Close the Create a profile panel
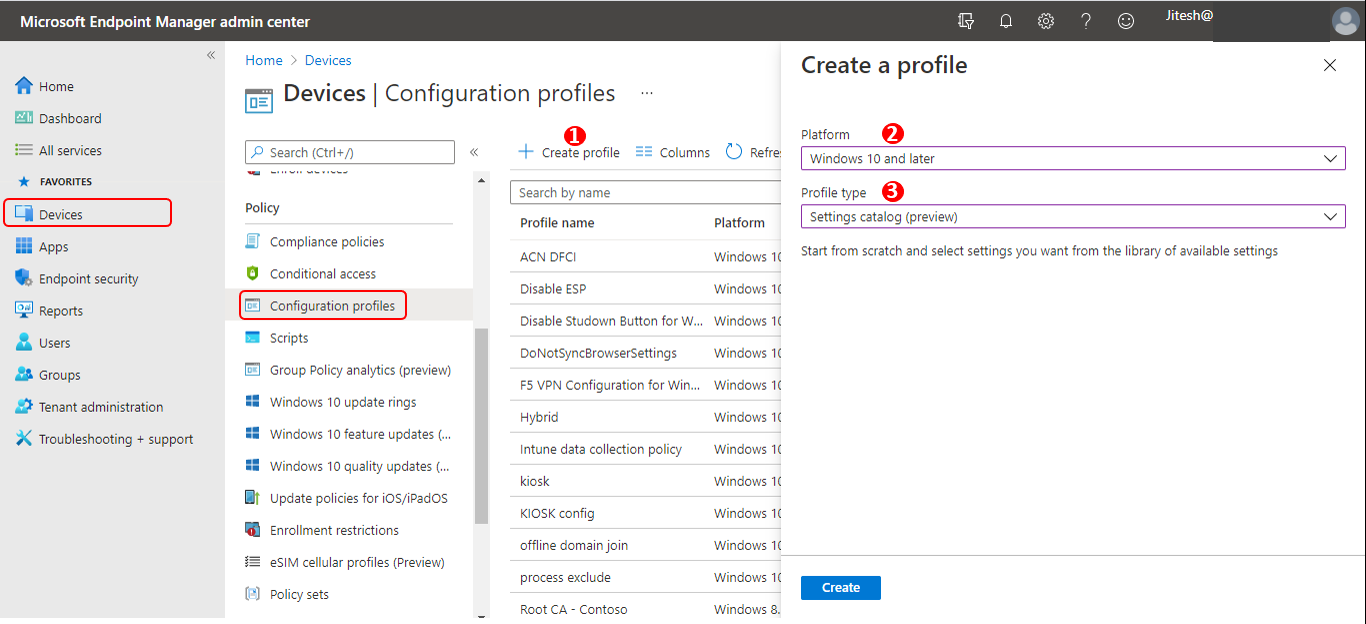The height and width of the screenshot is (624, 1366). click(x=1329, y=65)
